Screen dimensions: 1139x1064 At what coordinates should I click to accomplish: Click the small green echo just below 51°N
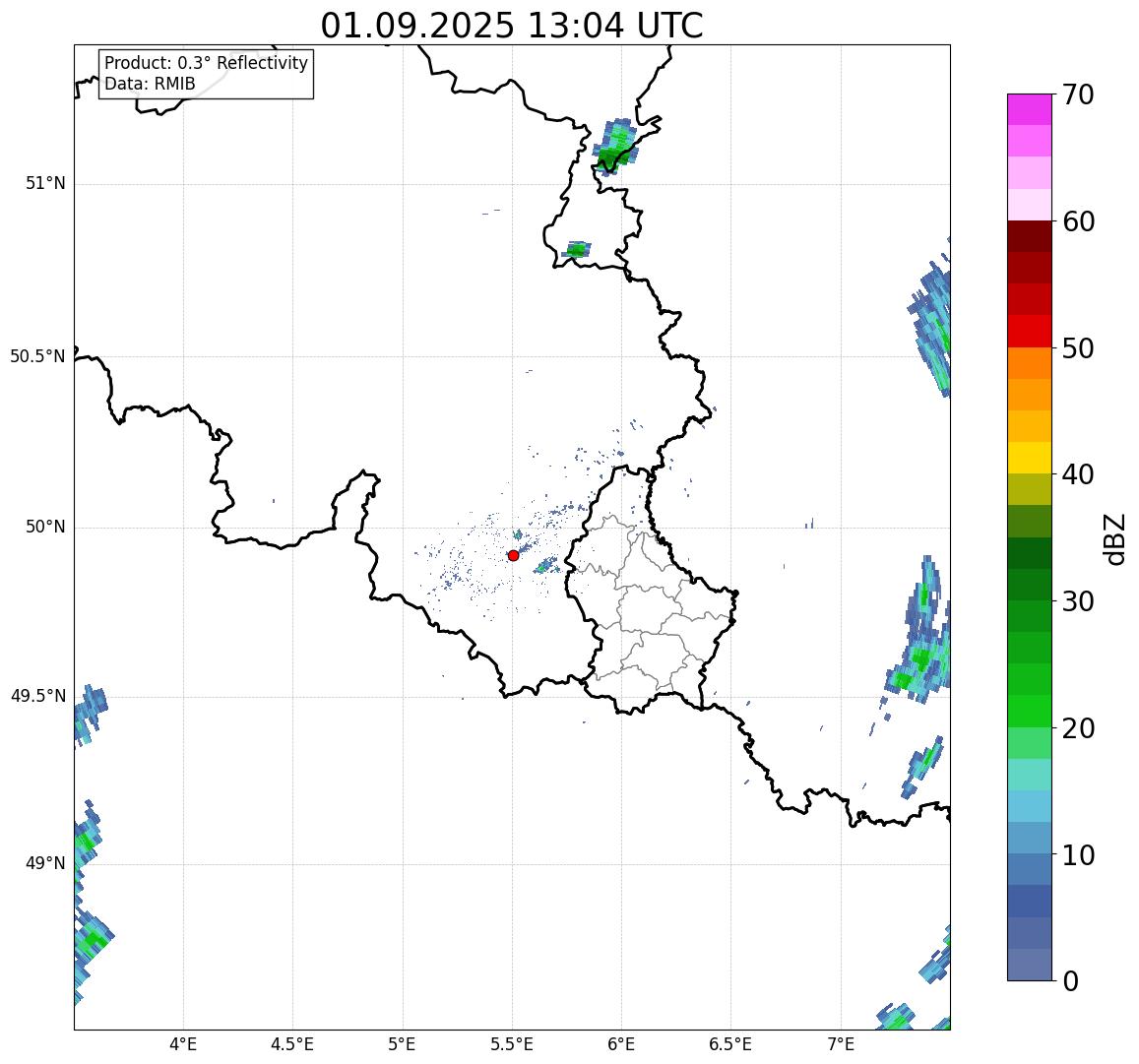(x=577, y=250)
